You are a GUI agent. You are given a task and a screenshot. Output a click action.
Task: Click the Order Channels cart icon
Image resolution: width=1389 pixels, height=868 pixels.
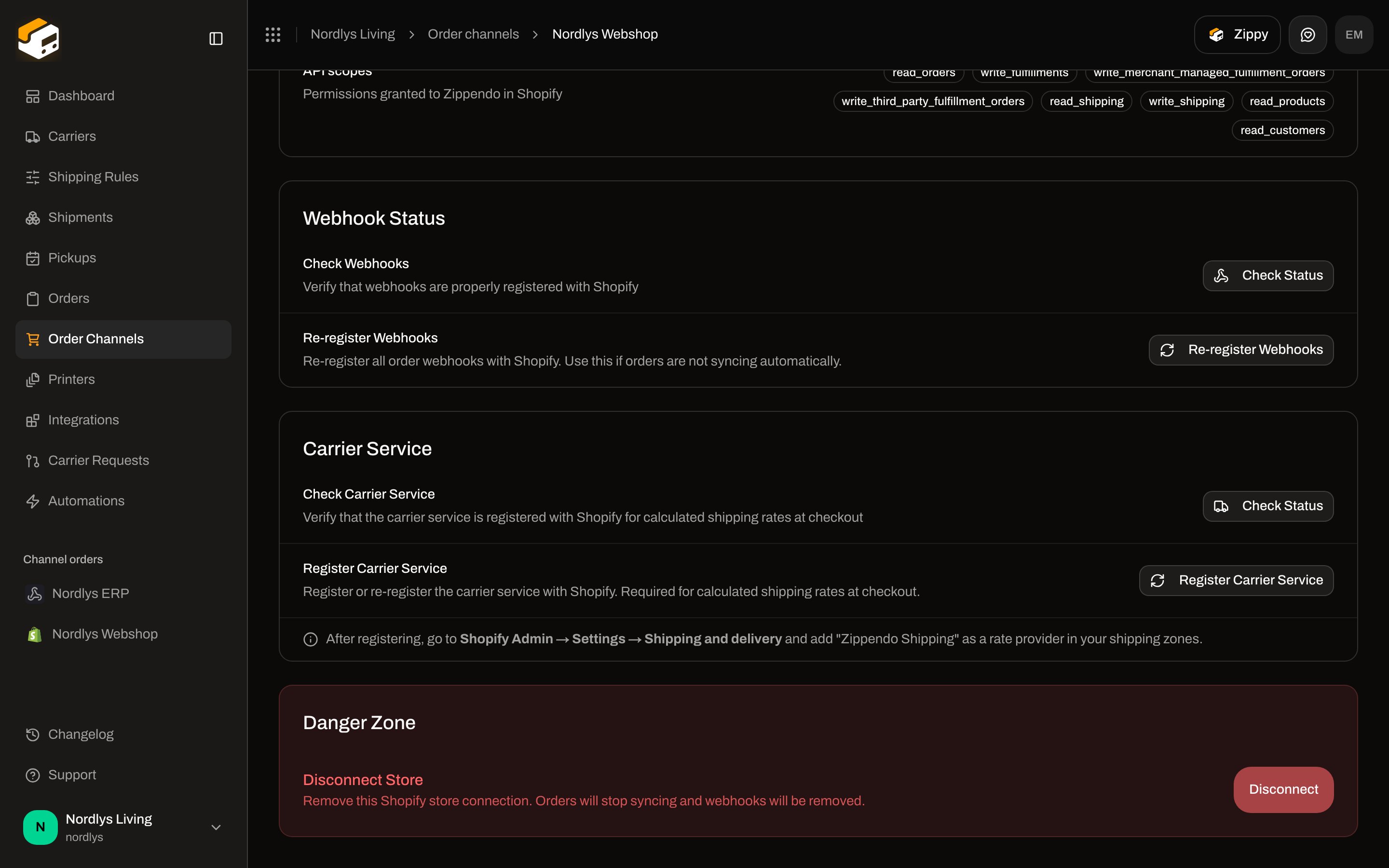(x=33, y=339)
